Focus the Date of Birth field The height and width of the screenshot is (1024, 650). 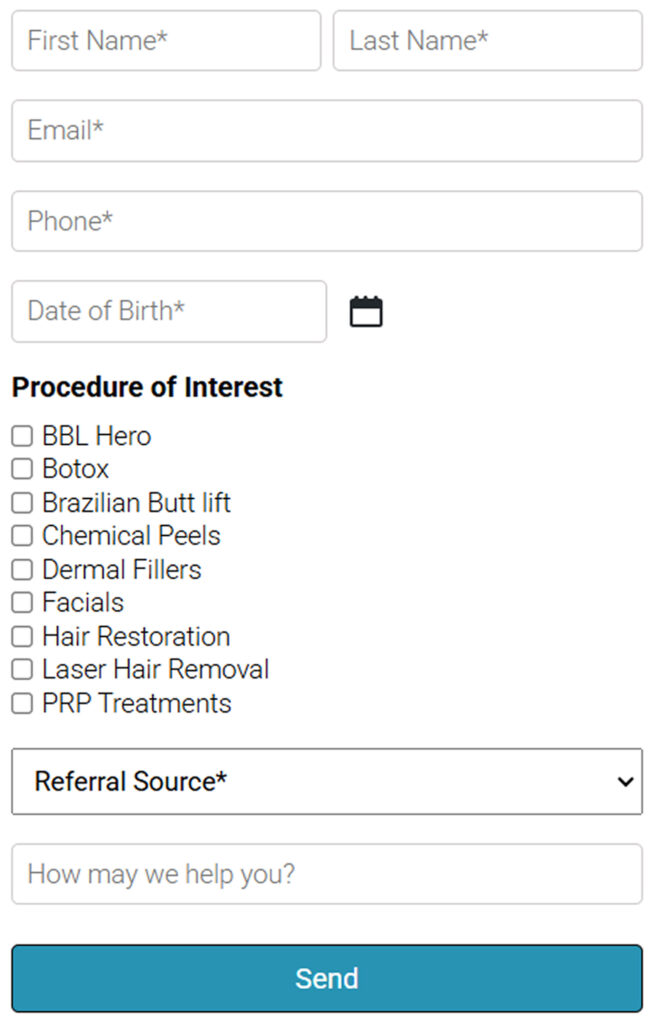click(168, 311)
